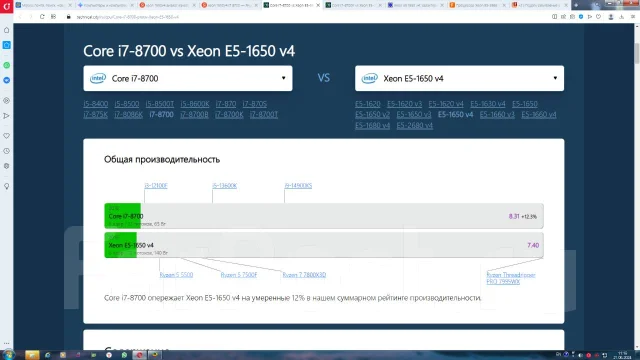Open the Opera menu logo button
The height and width of the screenshot is (360, 640).
tap(7, 6)
